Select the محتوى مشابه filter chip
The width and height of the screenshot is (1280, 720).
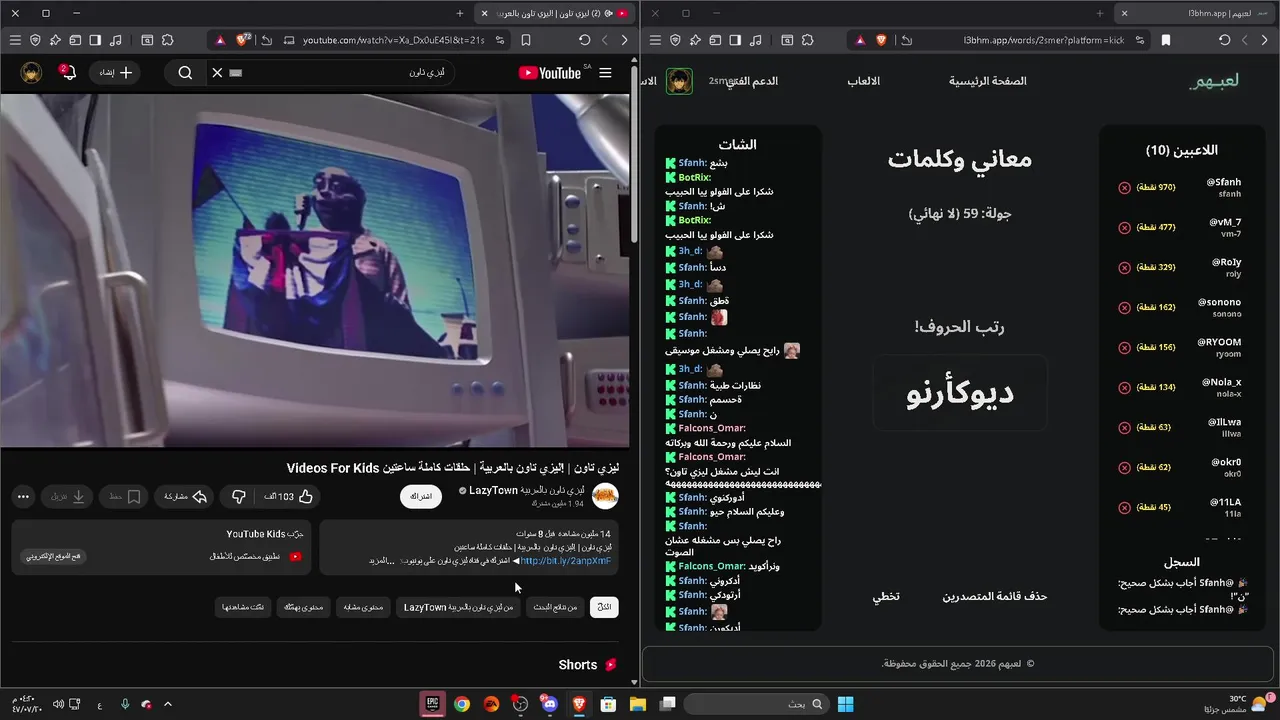click(x=363, y=607)
